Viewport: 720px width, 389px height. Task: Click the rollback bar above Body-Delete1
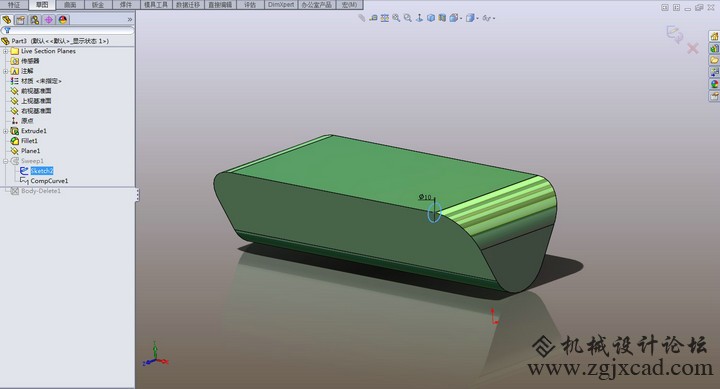click(x=68, y=187)
